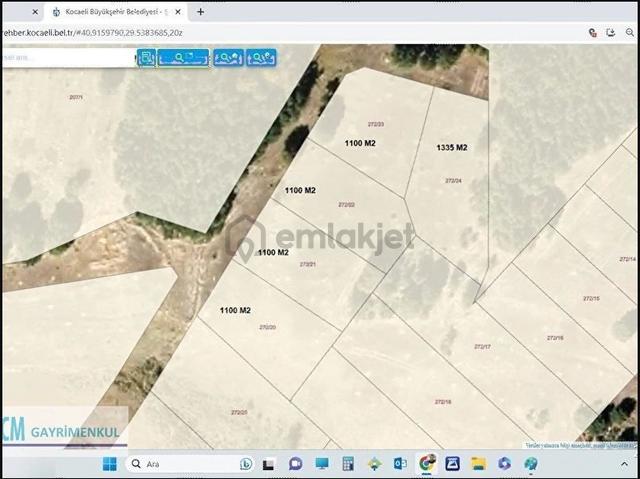Launch the chat video app from taskbar
Image resolution: width=640 pixels, height=479 pixels.
pyautogui.click(x=295, y=464)
